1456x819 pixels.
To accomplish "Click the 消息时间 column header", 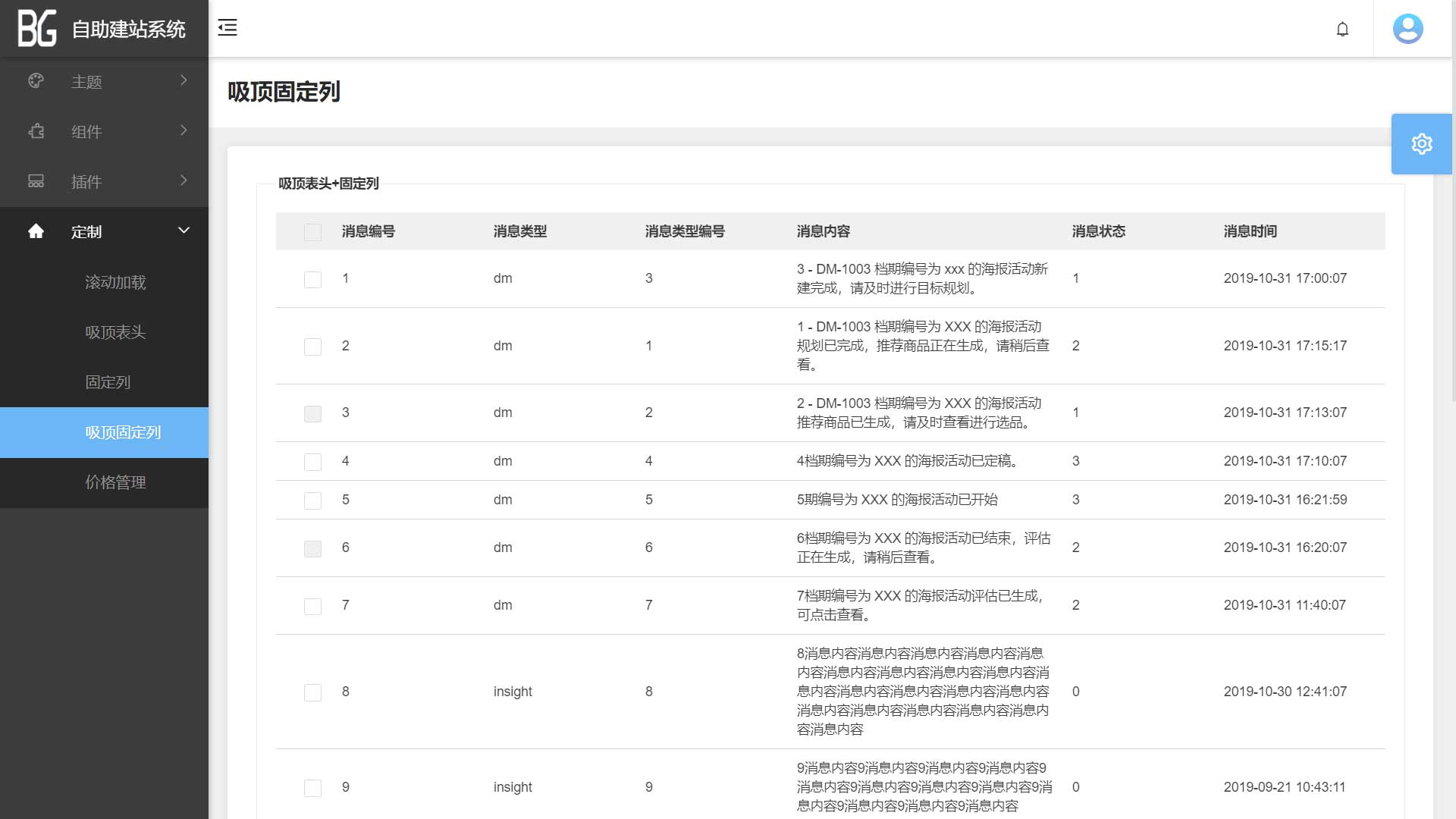I will 1250,231.
